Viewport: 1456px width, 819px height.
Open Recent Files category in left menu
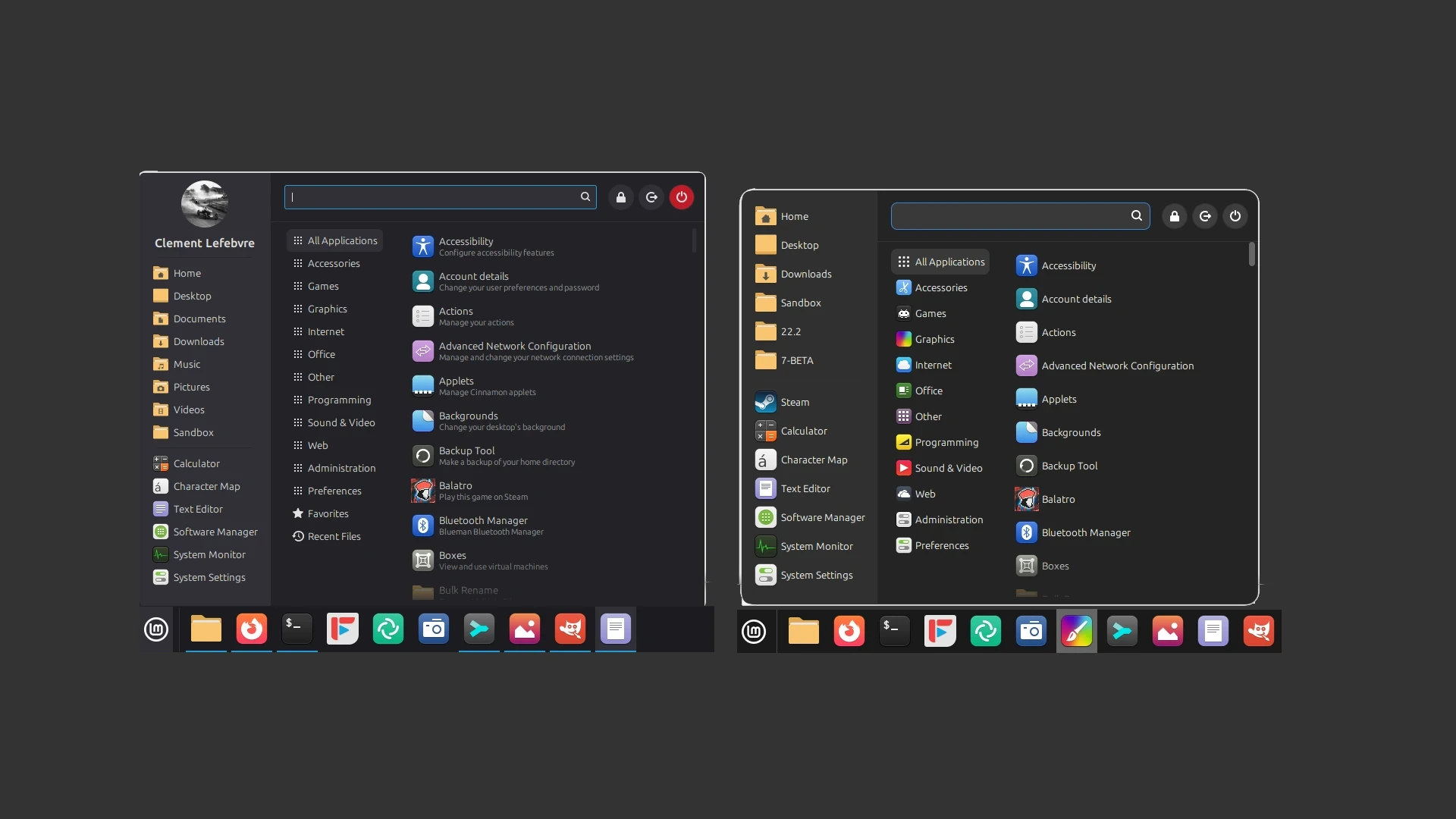(334, 536)
